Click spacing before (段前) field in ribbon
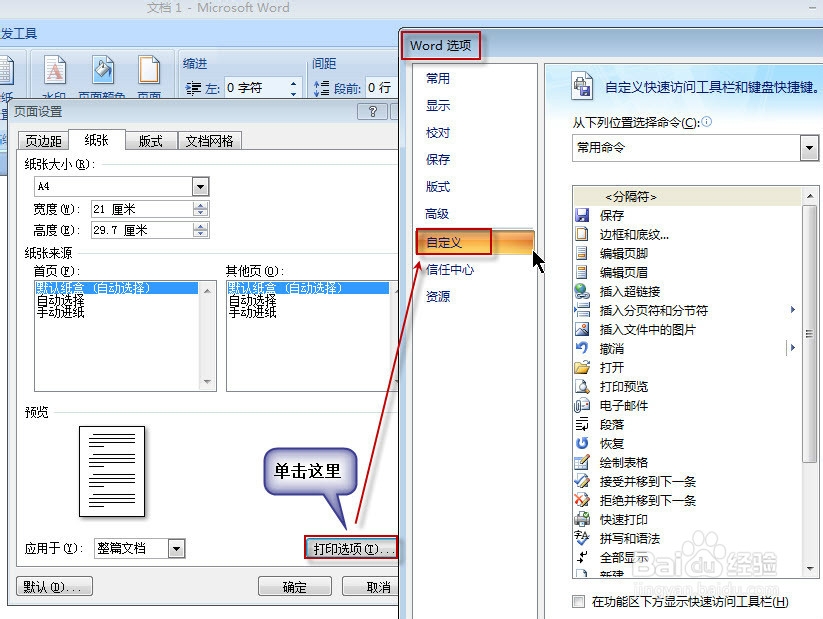This screenshot has height=619, width=823. 380,88
